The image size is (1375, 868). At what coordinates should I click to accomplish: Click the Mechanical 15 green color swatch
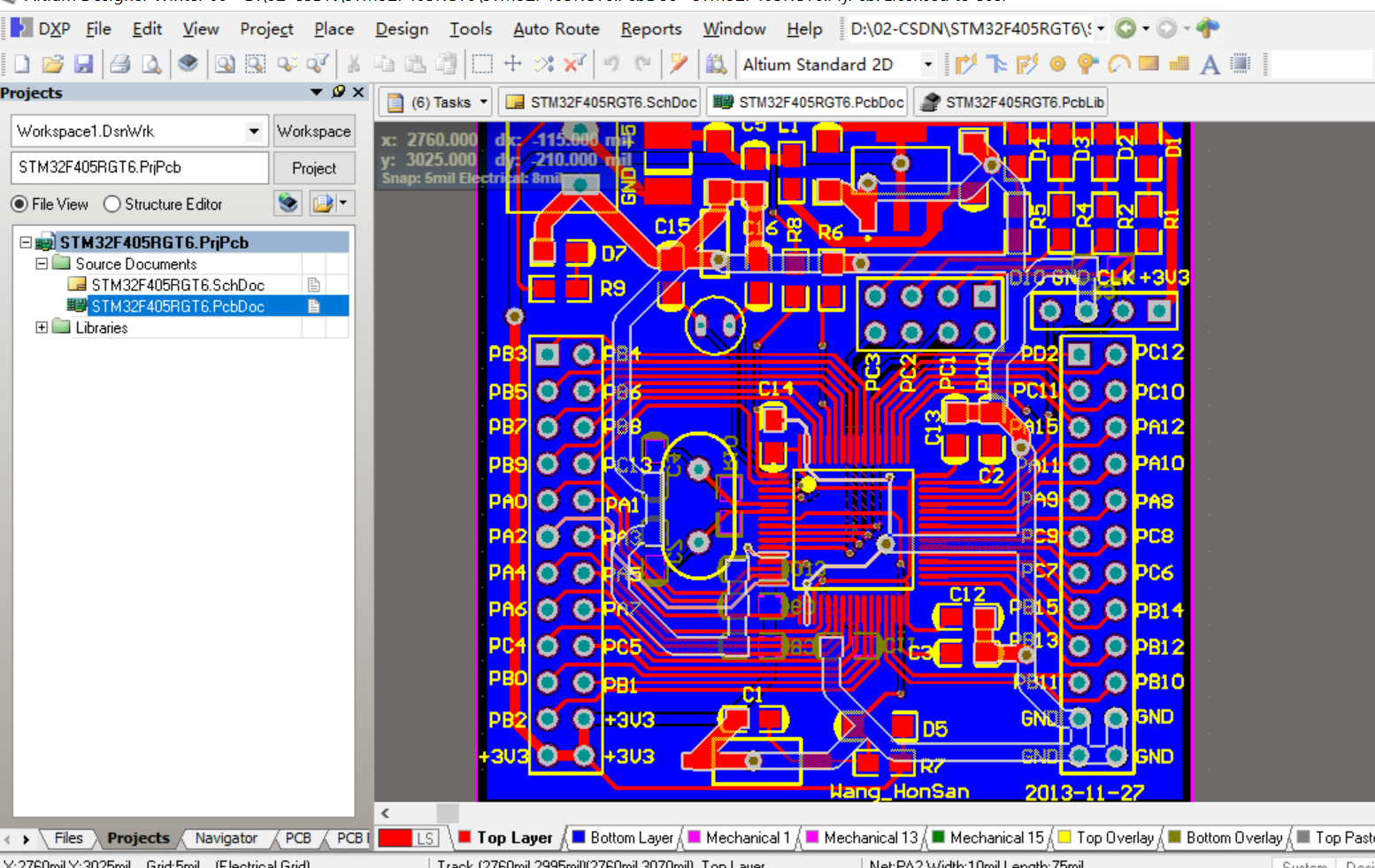(939, 837)
